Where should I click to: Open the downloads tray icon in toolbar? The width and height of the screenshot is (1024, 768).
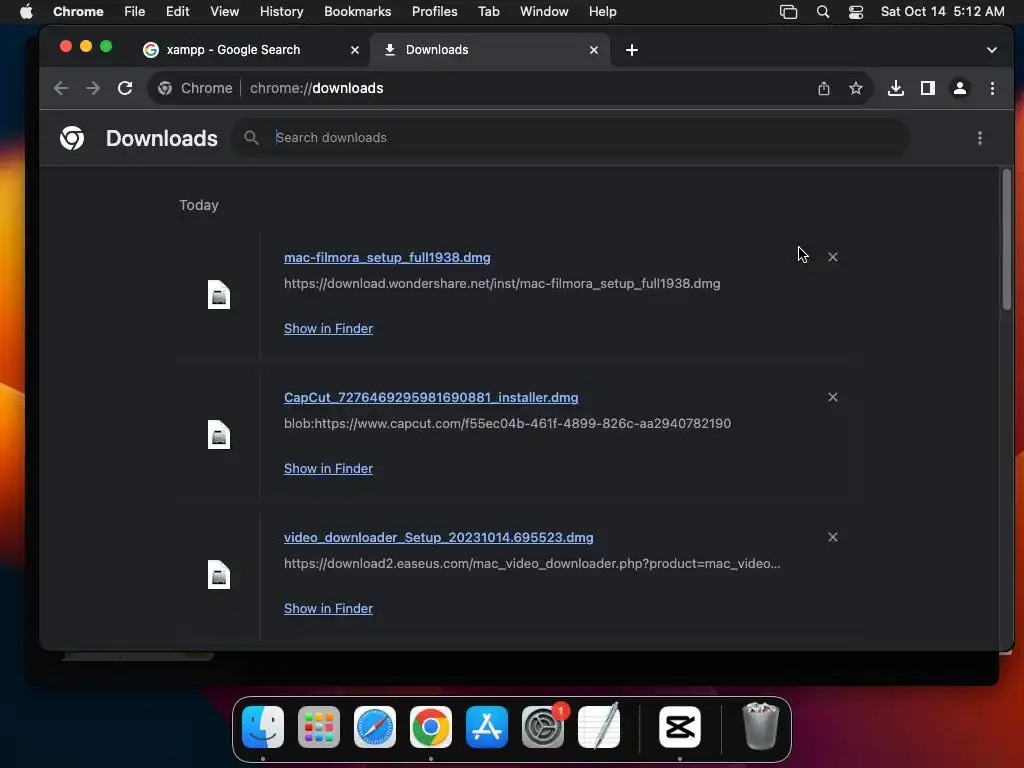[895, 88]
